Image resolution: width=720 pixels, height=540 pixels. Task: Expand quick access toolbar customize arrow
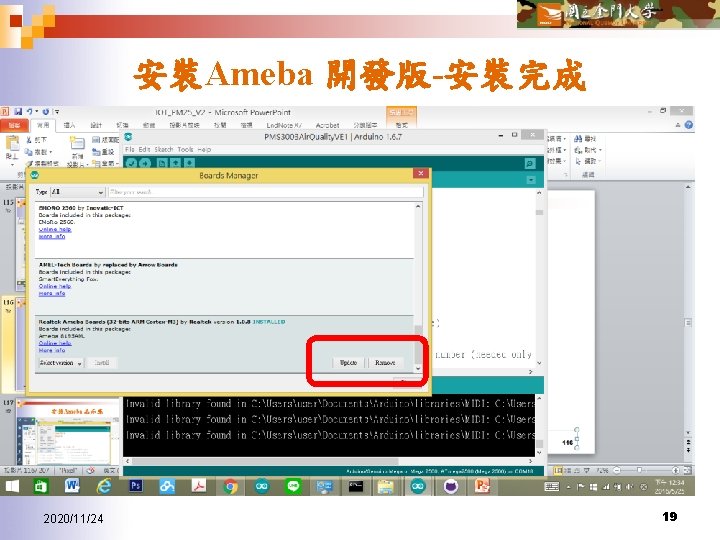pyautogui.click(x=56, y=112)
